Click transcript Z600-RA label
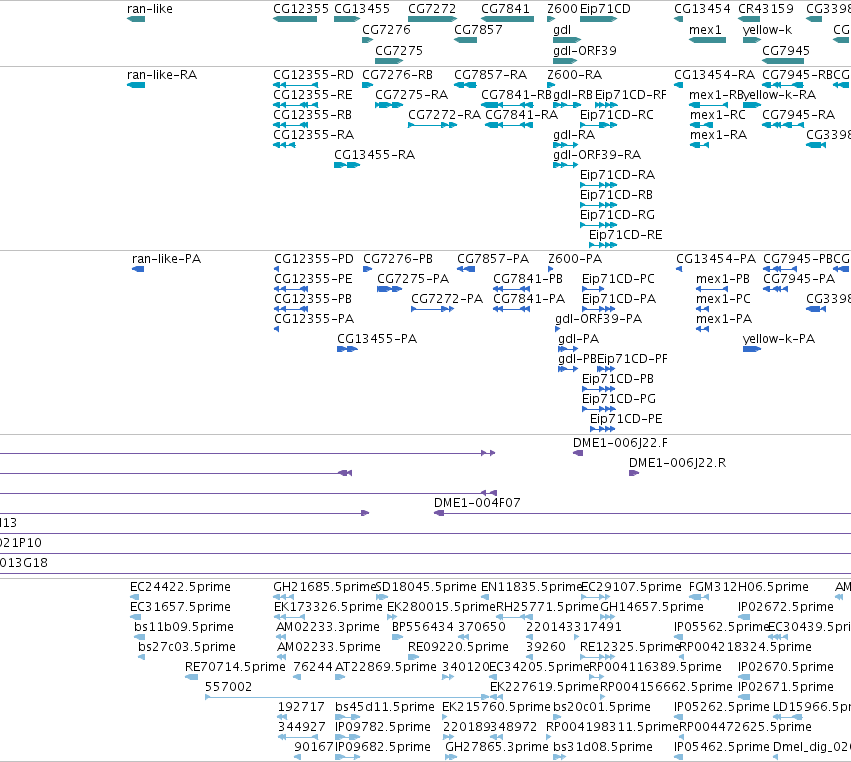Viewport: 851px width, 762px height. (575, 75)
